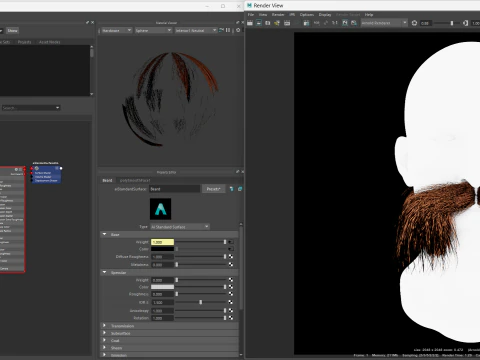Click the 1:1 real size icon
Viewport: 480px width, 360px height.
(x=335, y=23)
